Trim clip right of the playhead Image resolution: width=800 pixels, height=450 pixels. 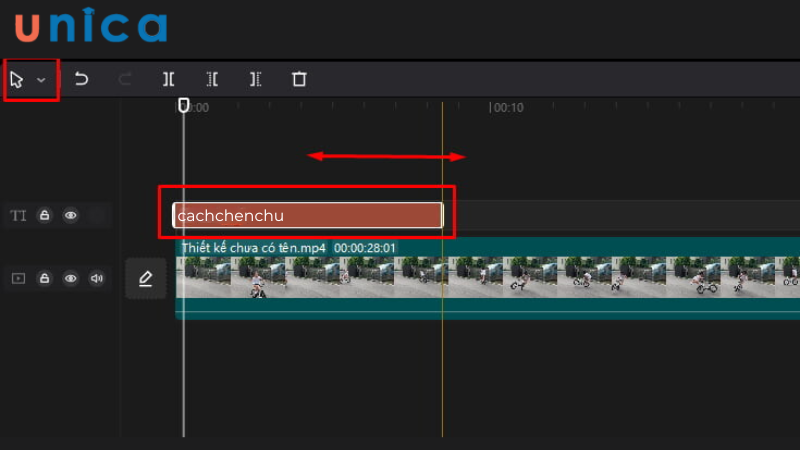point(256,79)
